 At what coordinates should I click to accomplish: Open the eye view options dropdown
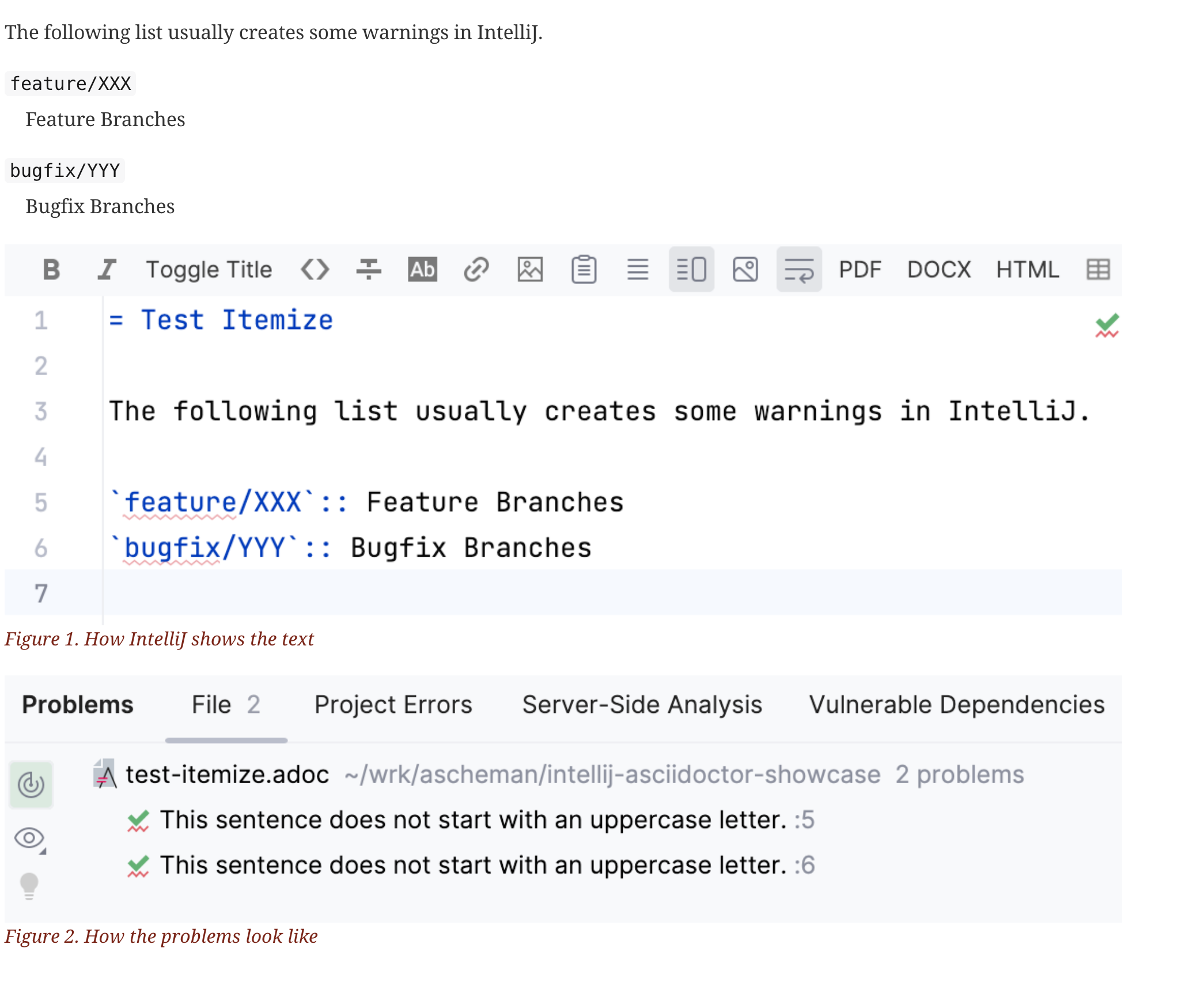click(30, 838)
